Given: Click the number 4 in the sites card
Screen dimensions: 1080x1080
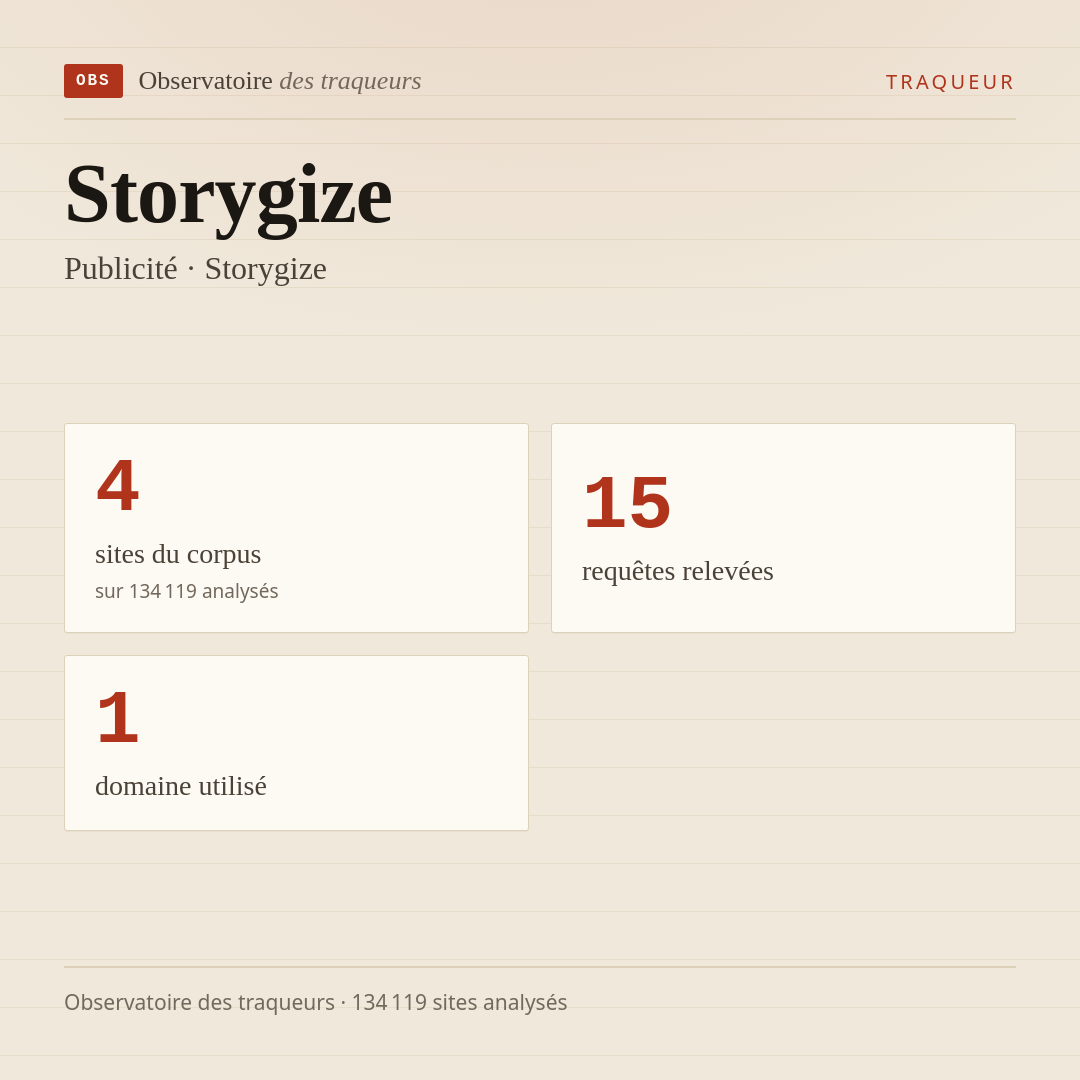Looking at the screenshot, I should point(118,486).
